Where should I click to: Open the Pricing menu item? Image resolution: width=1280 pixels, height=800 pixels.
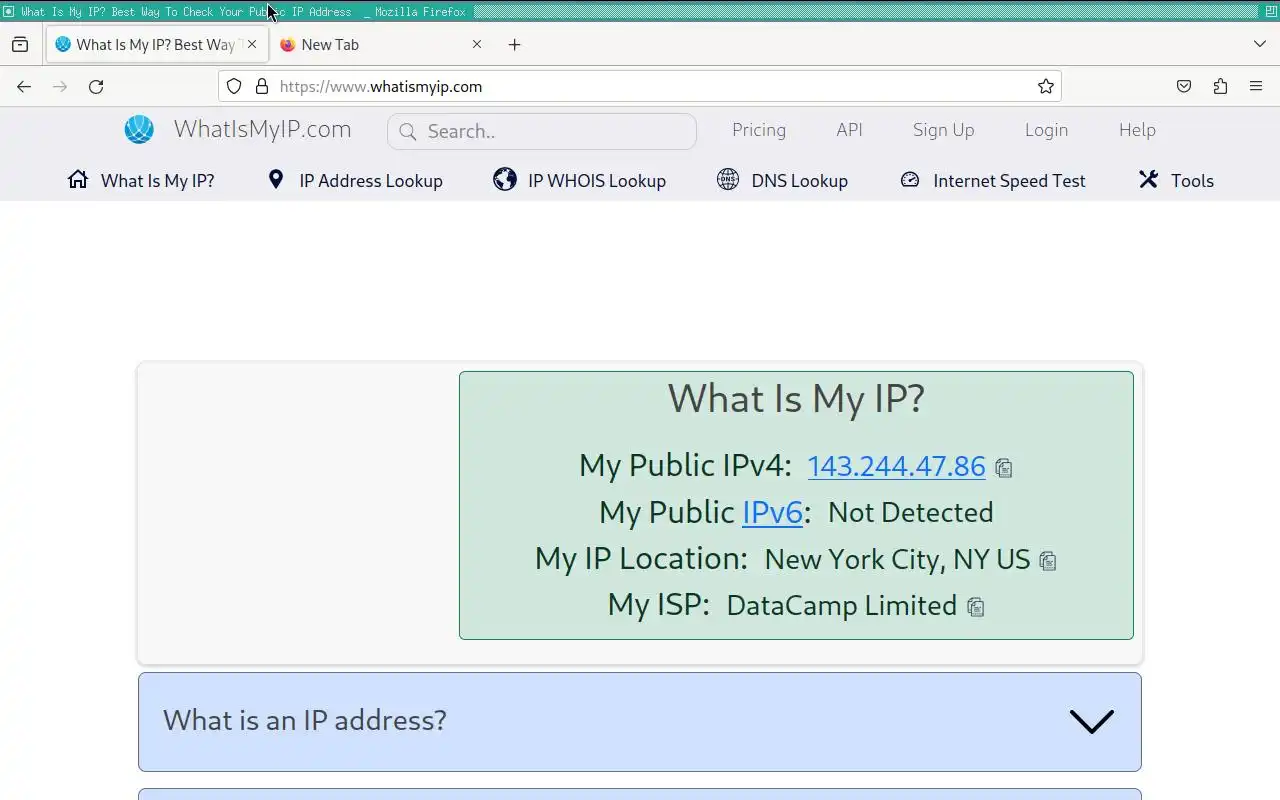759,130
